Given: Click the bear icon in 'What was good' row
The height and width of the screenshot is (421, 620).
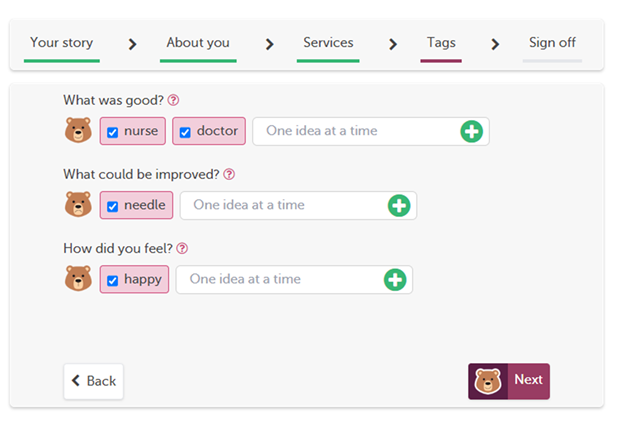Looking at the screenshot, I should point(78,131).
